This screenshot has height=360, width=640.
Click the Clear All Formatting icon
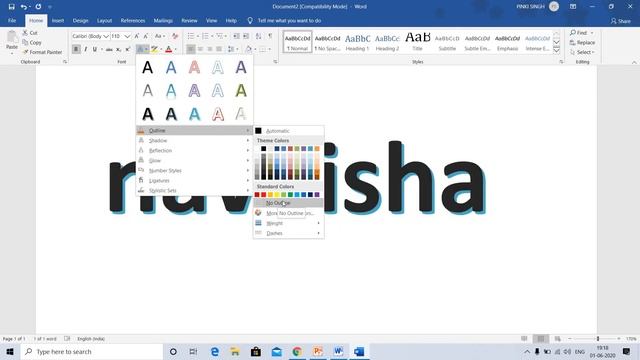pos(175,36)
